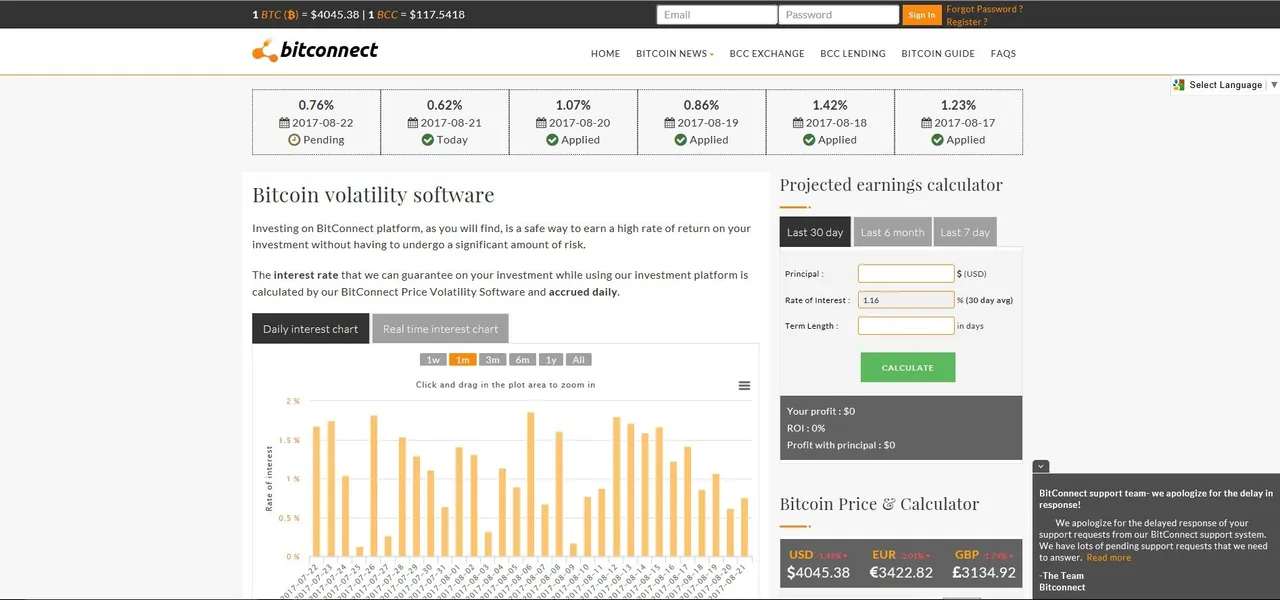Click green check under 2017-08-19 Applied
Screen dimensions: 1280x600
tap(680, 140)
